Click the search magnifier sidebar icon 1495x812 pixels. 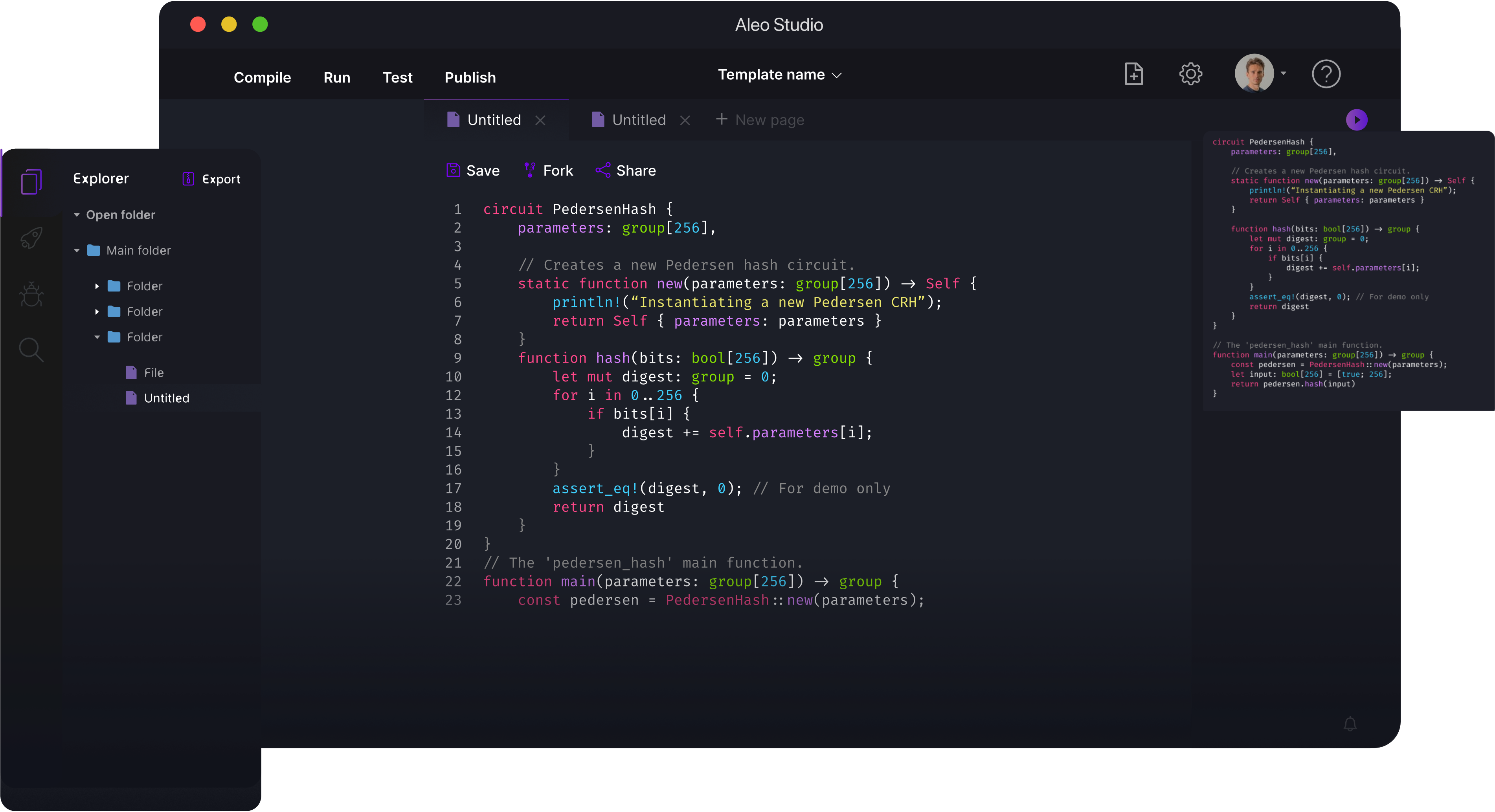(x=31, y=350)
